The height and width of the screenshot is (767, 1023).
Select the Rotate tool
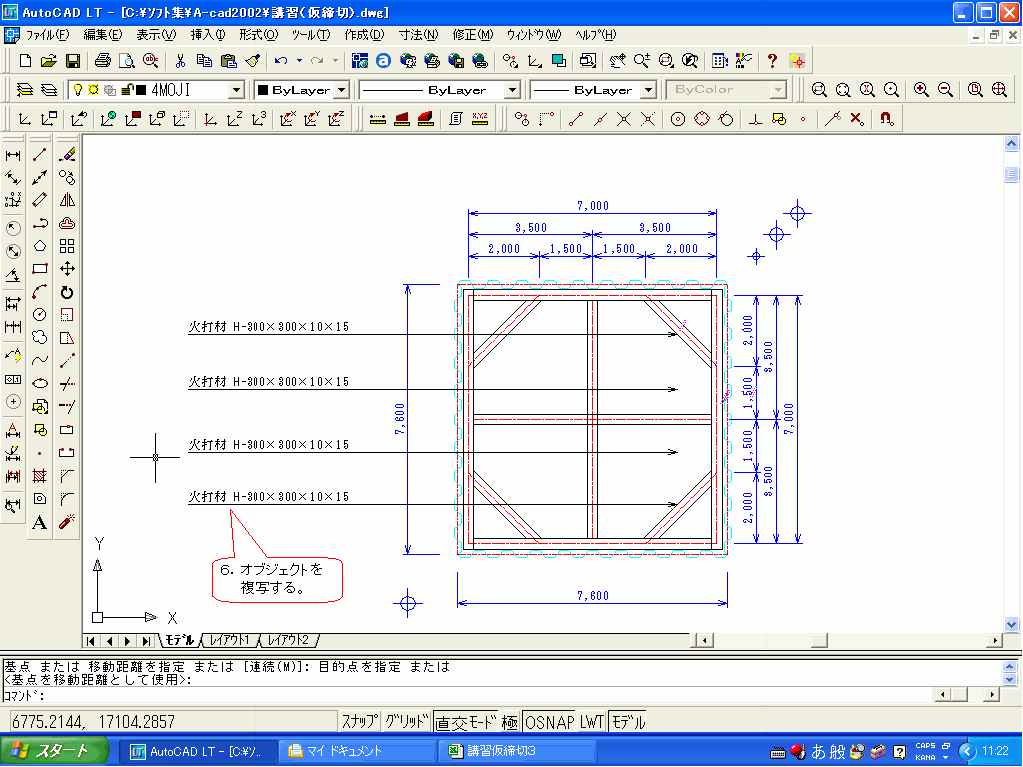[67, 292]
